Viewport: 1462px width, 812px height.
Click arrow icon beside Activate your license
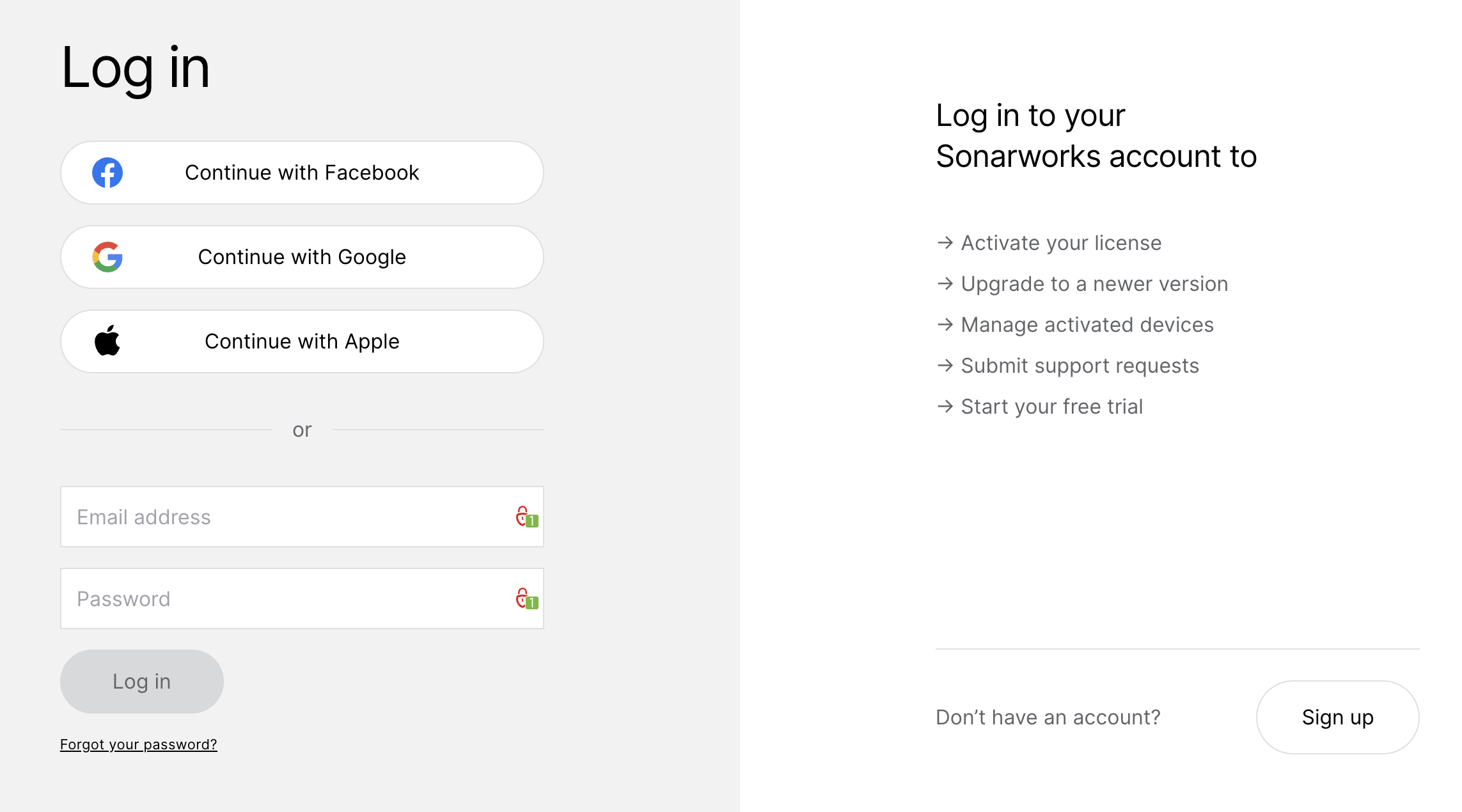pos(945,243)
